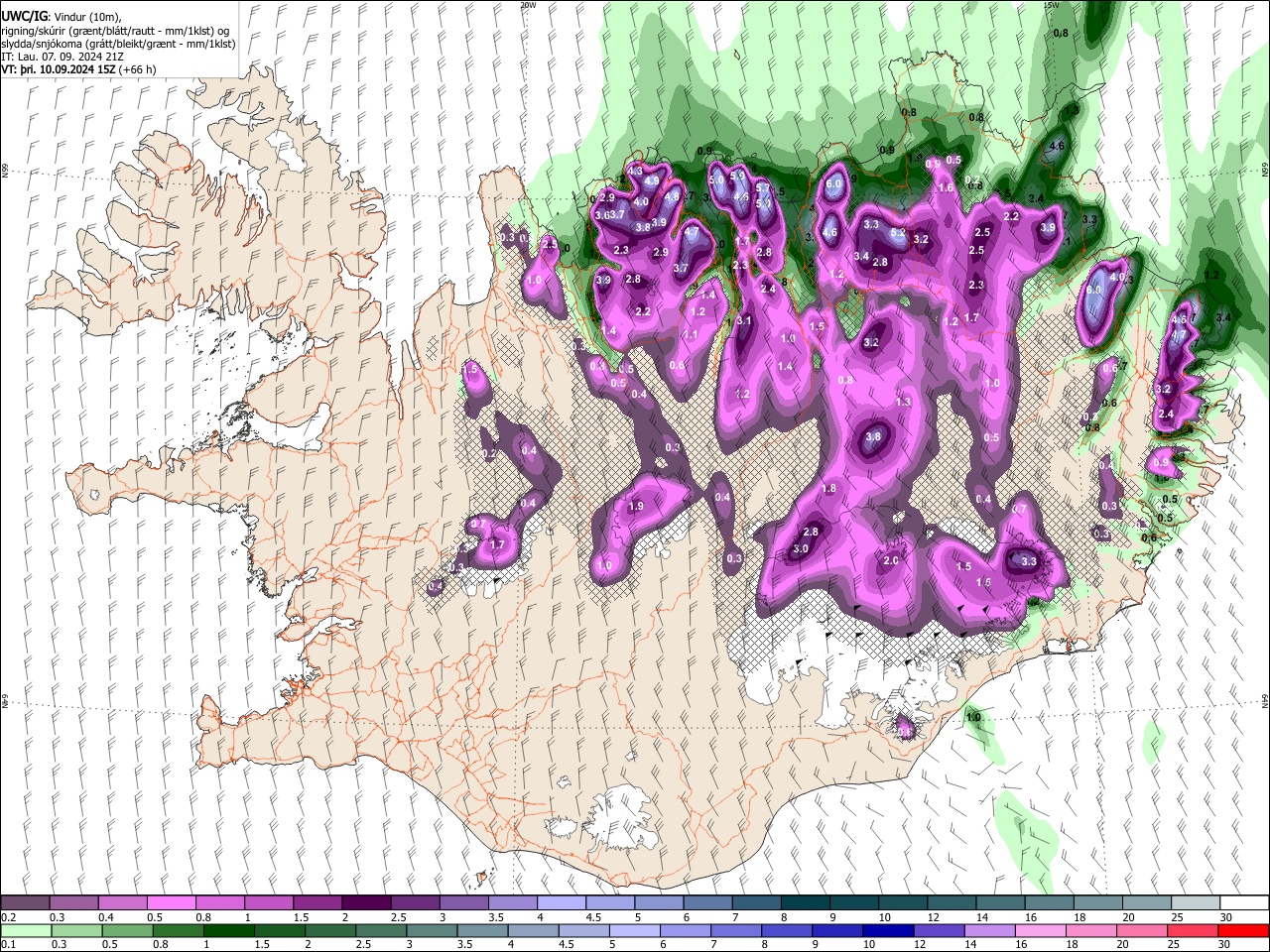Click the '2.0' precipitation value on the map
Image resolution: width=1270 pixels, height=952 pixels.
click(890, 560)
